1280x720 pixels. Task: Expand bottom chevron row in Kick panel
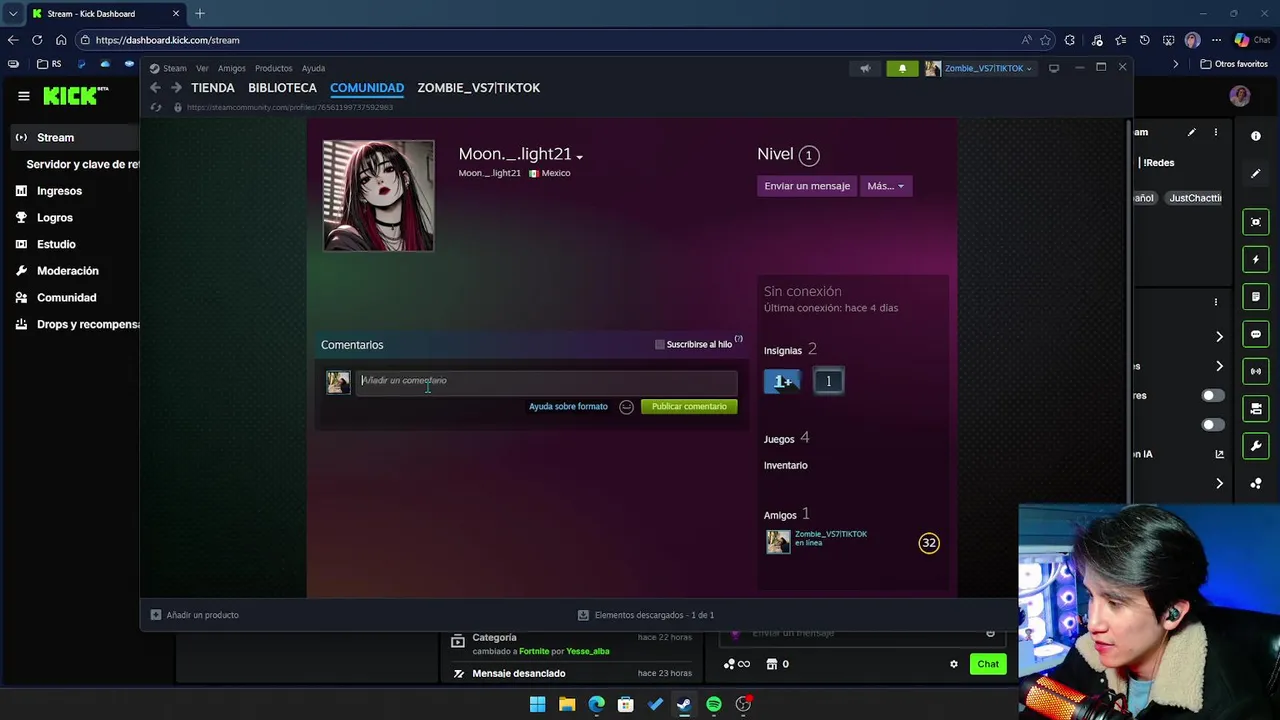click(x=1219, y=484)
